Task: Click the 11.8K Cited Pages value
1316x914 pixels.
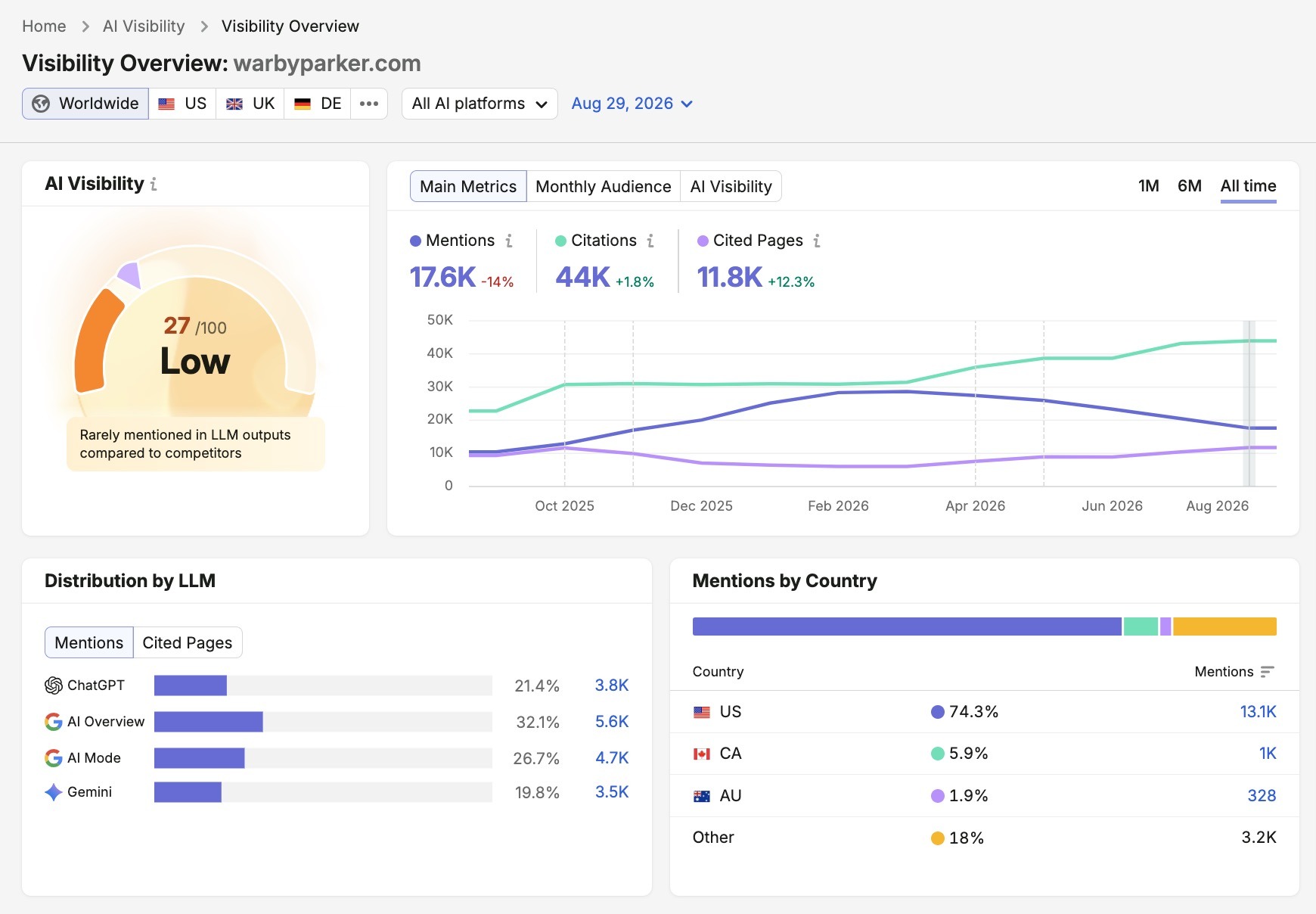Action: [x=730, y=278]
